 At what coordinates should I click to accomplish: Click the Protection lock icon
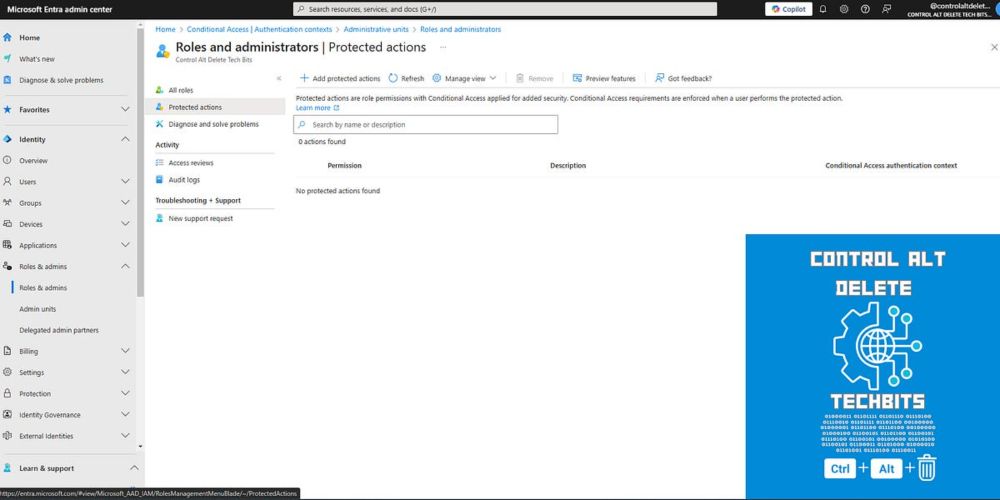coord(8,393)
